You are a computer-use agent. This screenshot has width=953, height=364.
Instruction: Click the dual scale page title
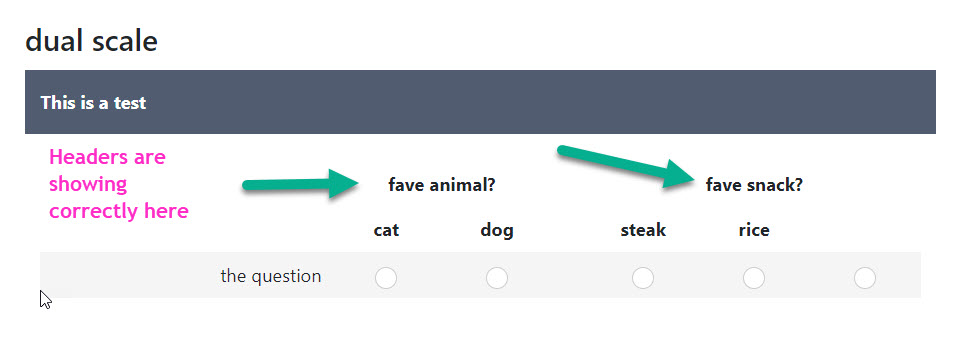pyautogui.click(x=91, y=41)
